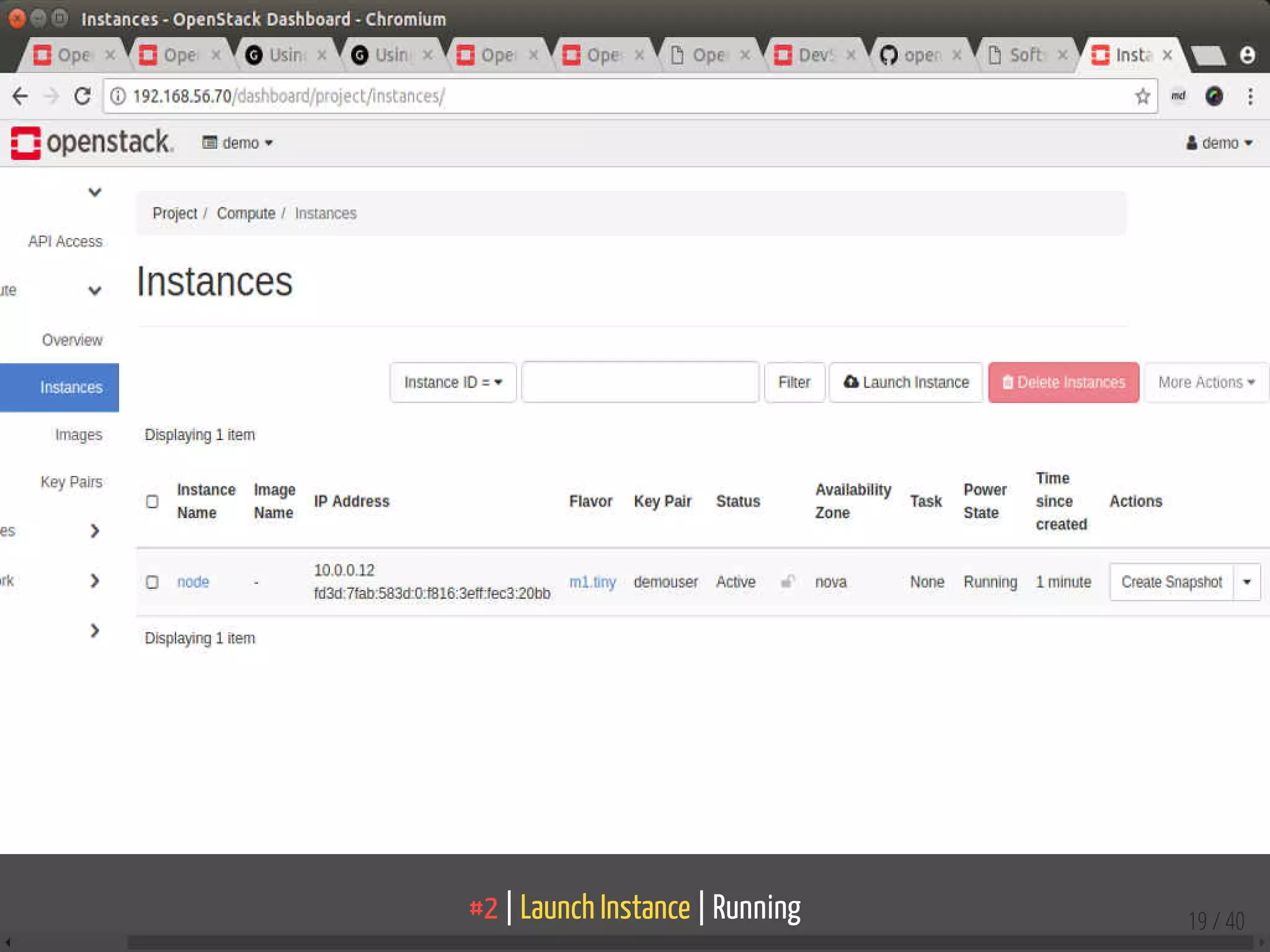Open the m1.tiny flavor link
Viewport: 1270px width, 952px height.
click(592, 582)
